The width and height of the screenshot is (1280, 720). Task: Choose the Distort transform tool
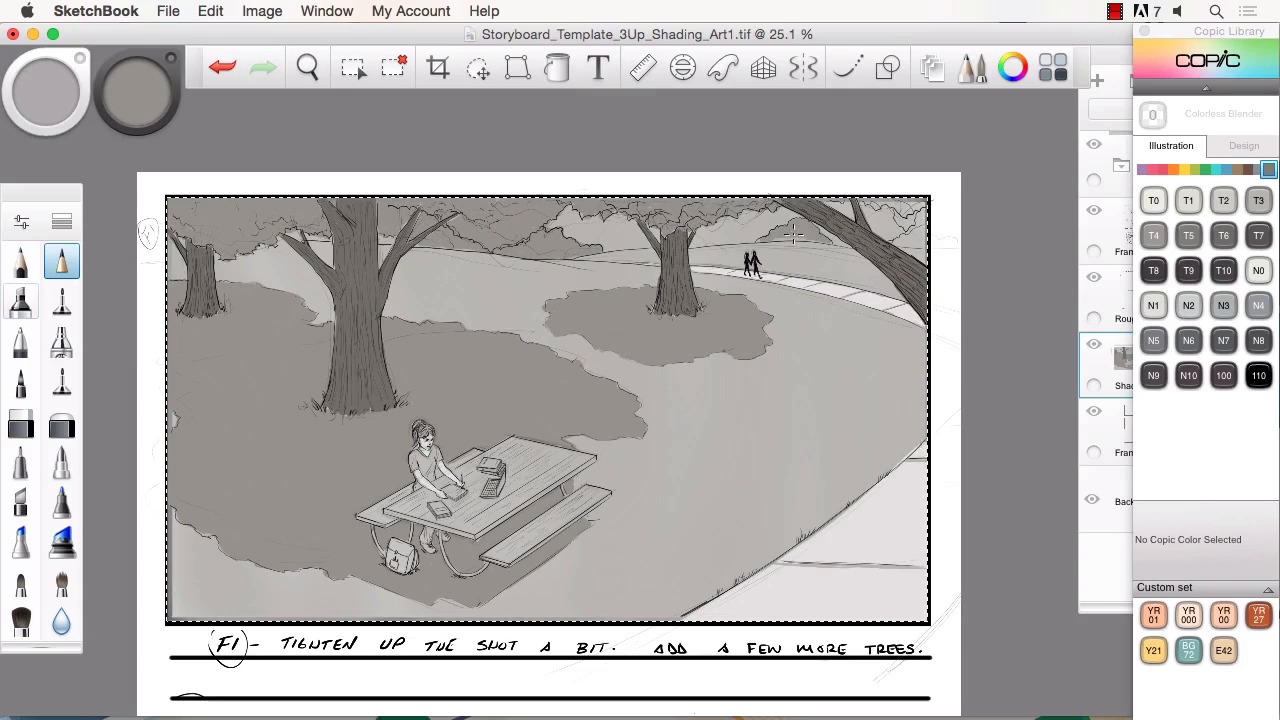pos(517,67)
